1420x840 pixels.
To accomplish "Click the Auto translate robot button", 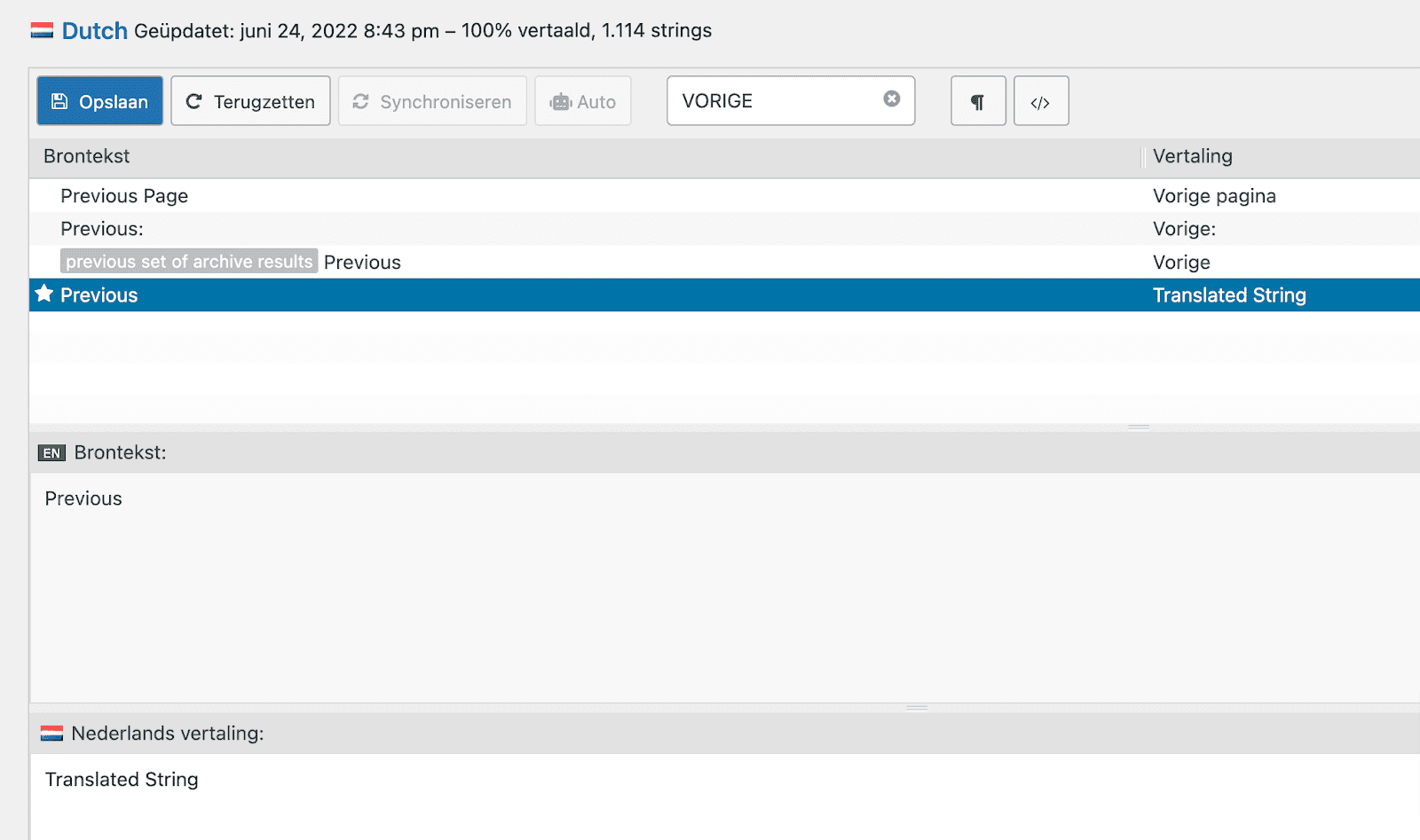I will coord(582,101).
